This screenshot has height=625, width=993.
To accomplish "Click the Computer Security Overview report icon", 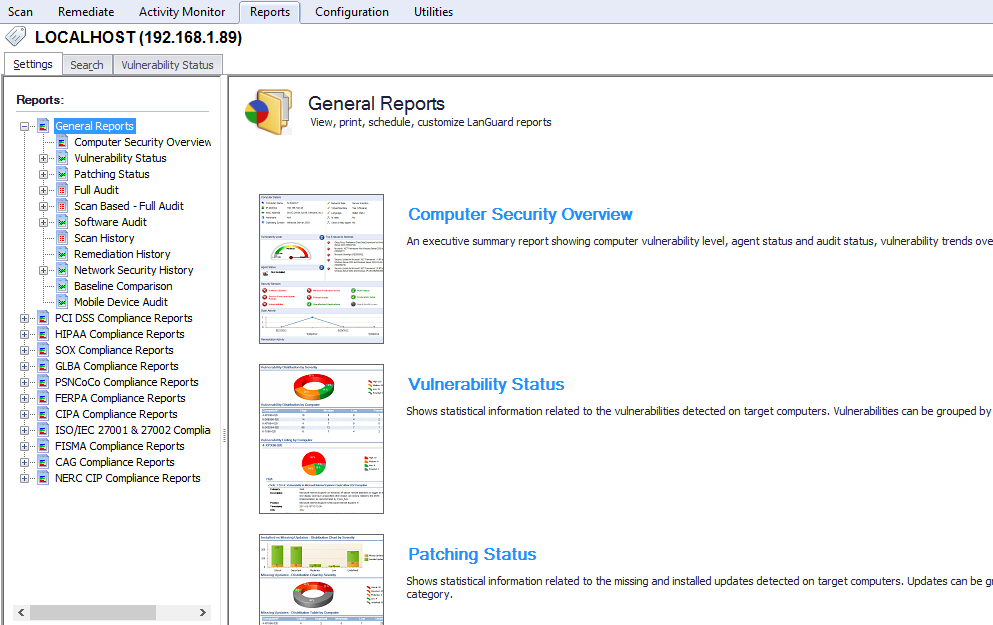I will [62, 142].
